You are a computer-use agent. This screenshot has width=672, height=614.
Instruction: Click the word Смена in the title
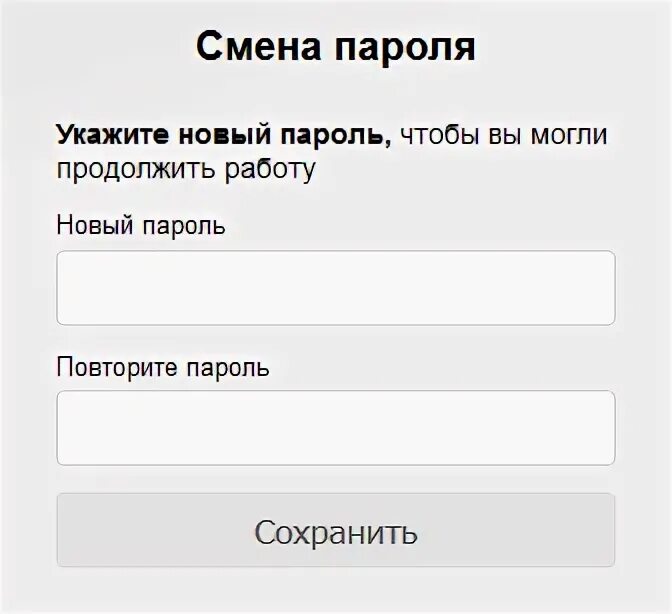tap(258, 45)
